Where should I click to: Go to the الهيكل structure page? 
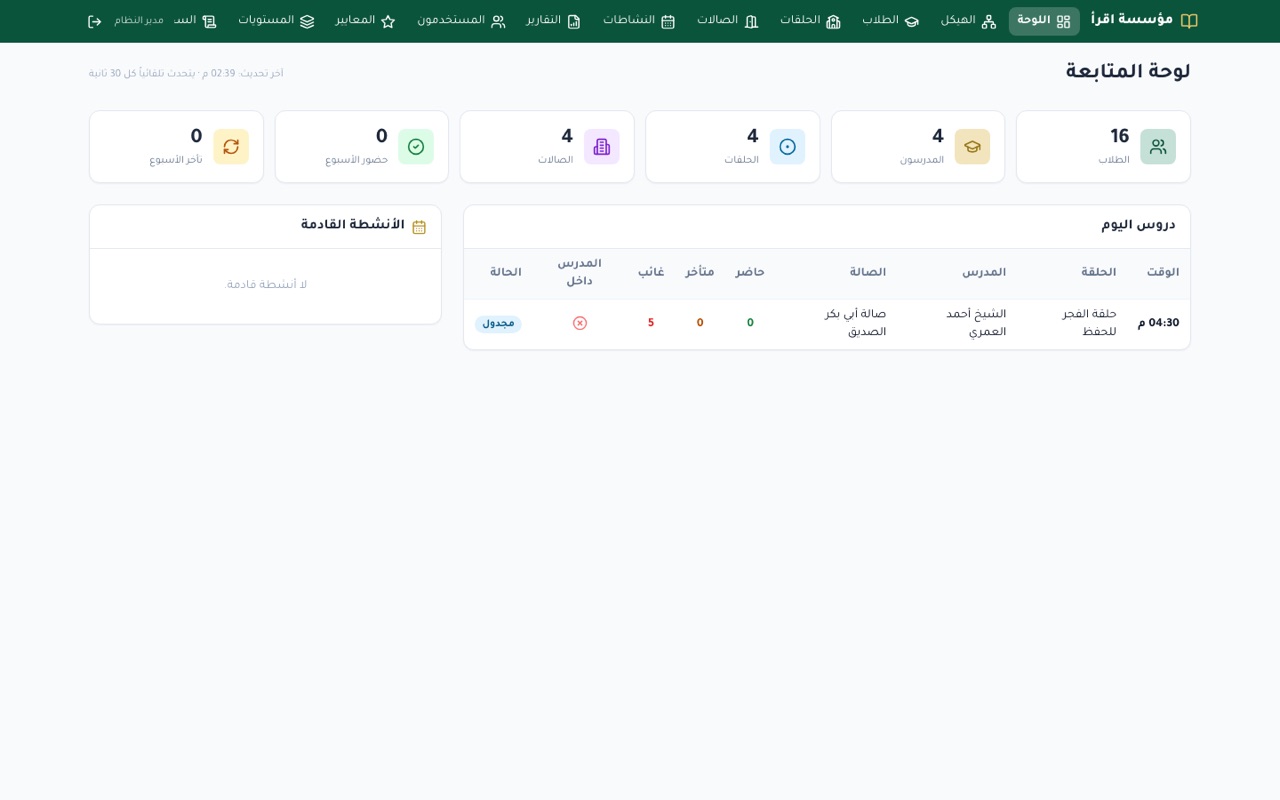click(968, 21)
